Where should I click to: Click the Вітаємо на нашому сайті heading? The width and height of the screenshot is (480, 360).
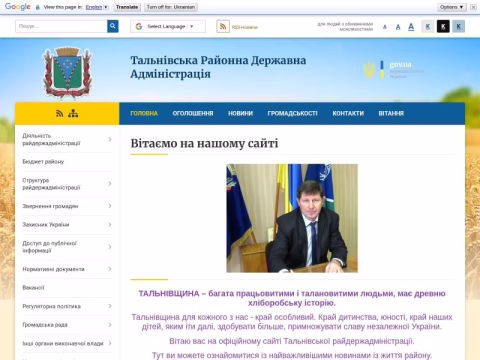coord(204,143)
